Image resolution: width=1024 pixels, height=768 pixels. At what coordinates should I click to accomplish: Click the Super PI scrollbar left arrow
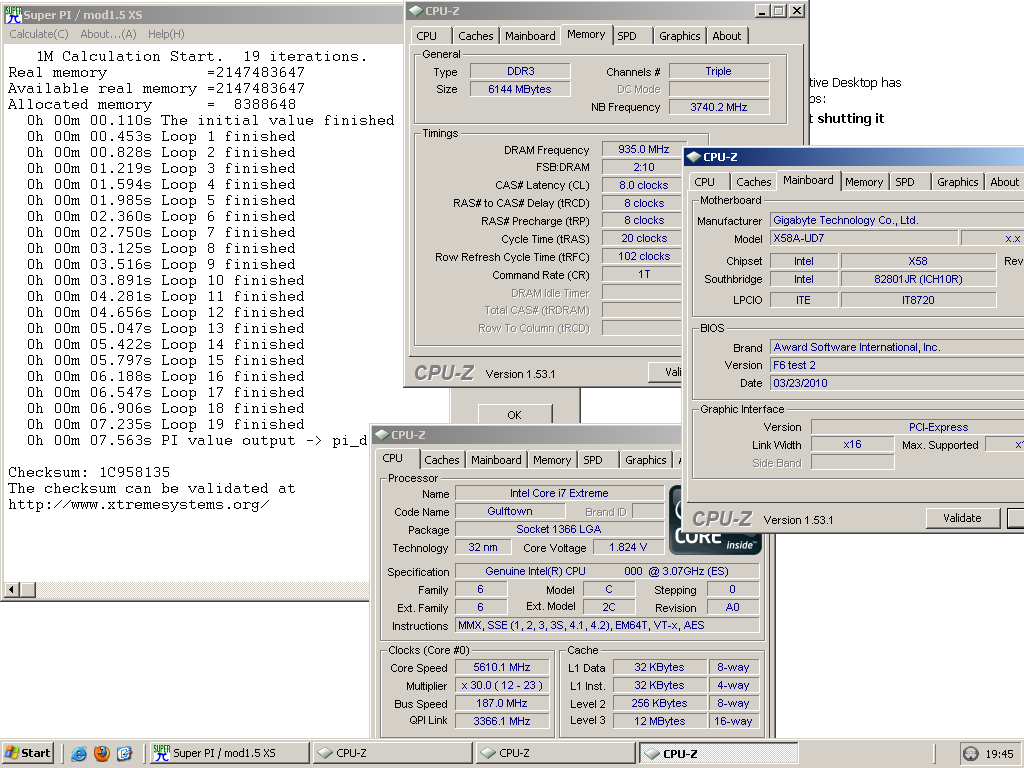tap(11, 590)
